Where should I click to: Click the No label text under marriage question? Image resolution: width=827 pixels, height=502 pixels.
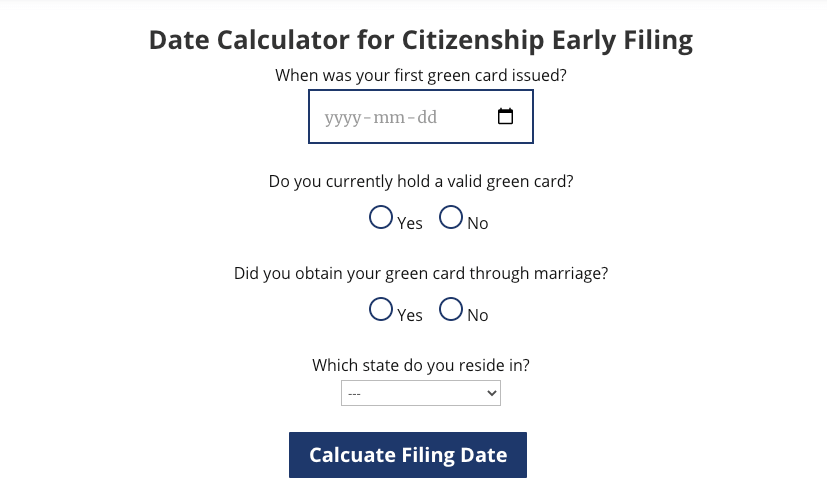(478, 315)
